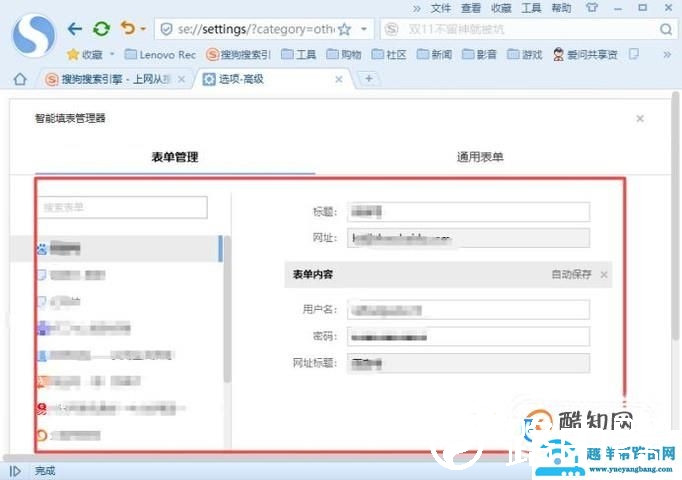
Task: Click the mobile bookmarks icon on bookmarks bar
Action: click(634, 54)
